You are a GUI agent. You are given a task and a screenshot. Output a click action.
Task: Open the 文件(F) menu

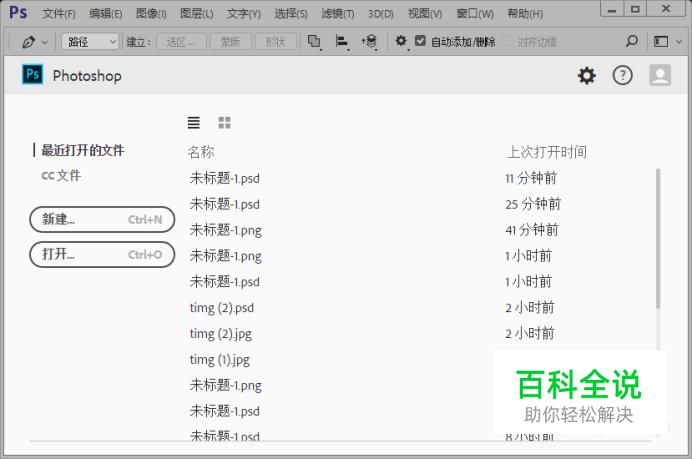tap(59, 14)
